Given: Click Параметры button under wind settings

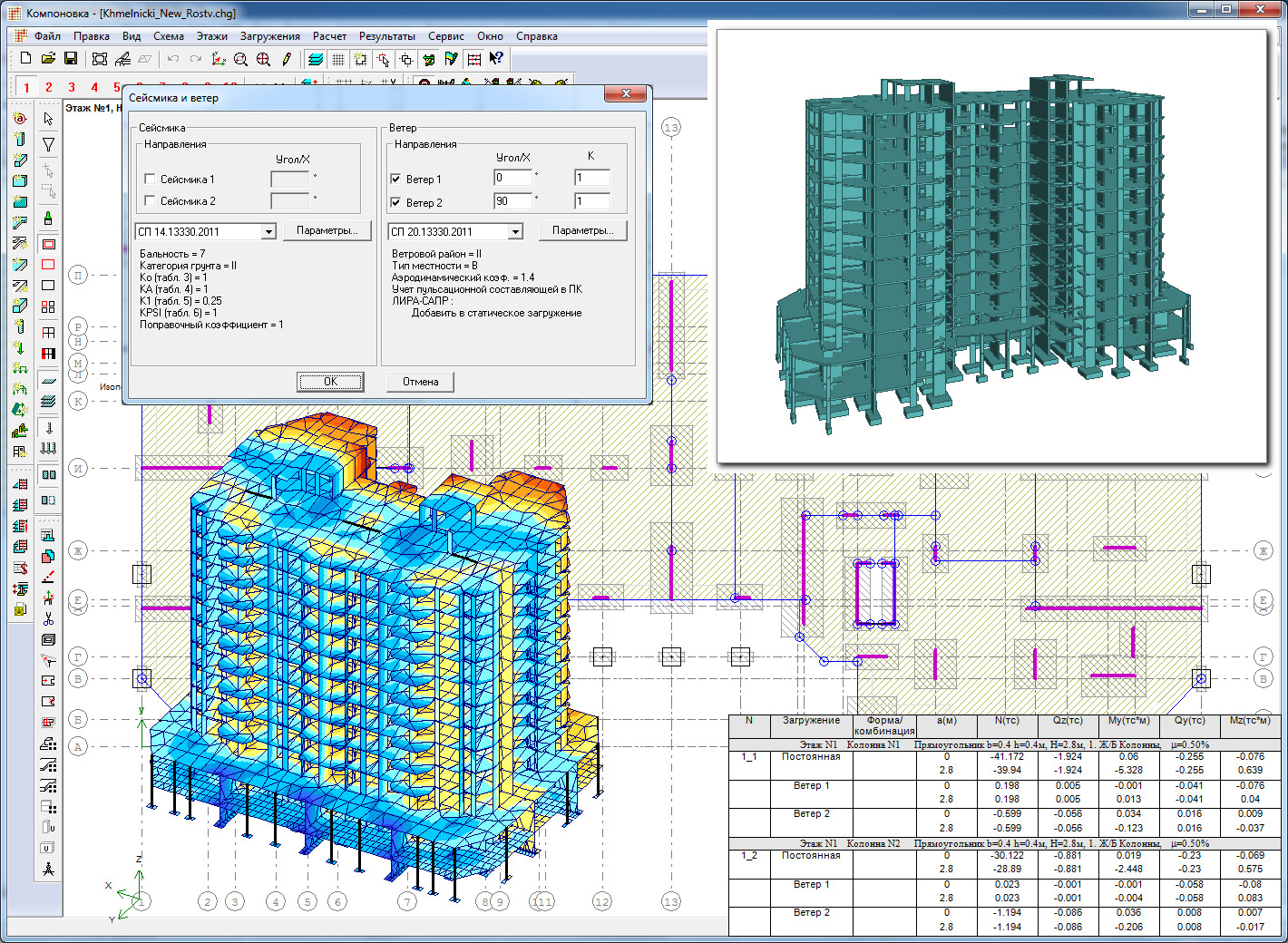Looking at the screenshot, I should click(x=582, y=231).
